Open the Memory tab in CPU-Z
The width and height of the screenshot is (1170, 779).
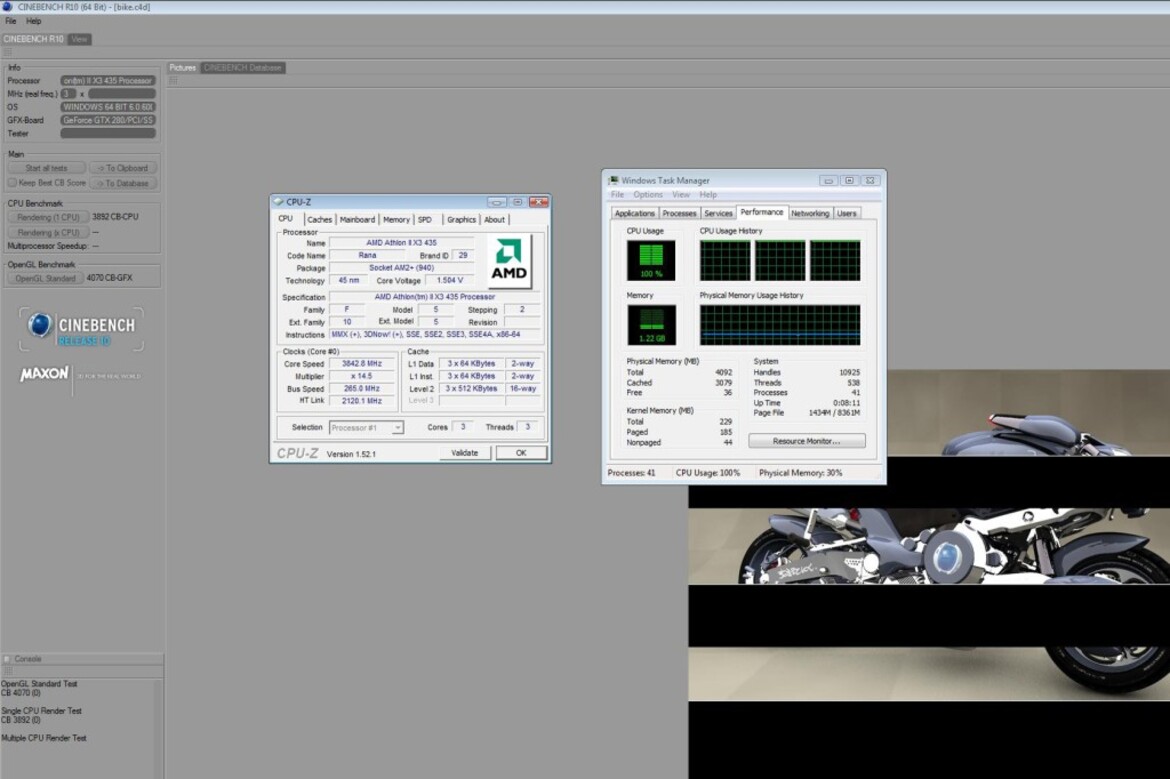tap(396, 219)
